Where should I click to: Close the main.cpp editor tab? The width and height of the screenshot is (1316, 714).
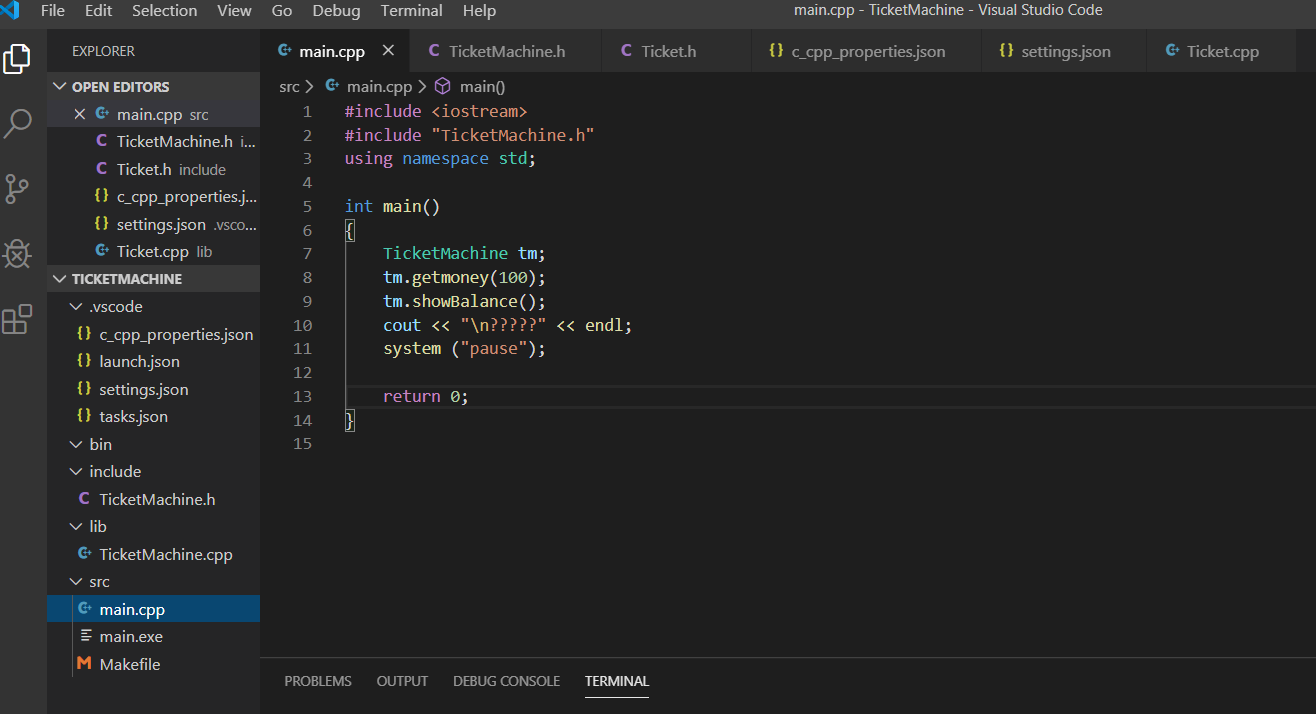[388, 51]
